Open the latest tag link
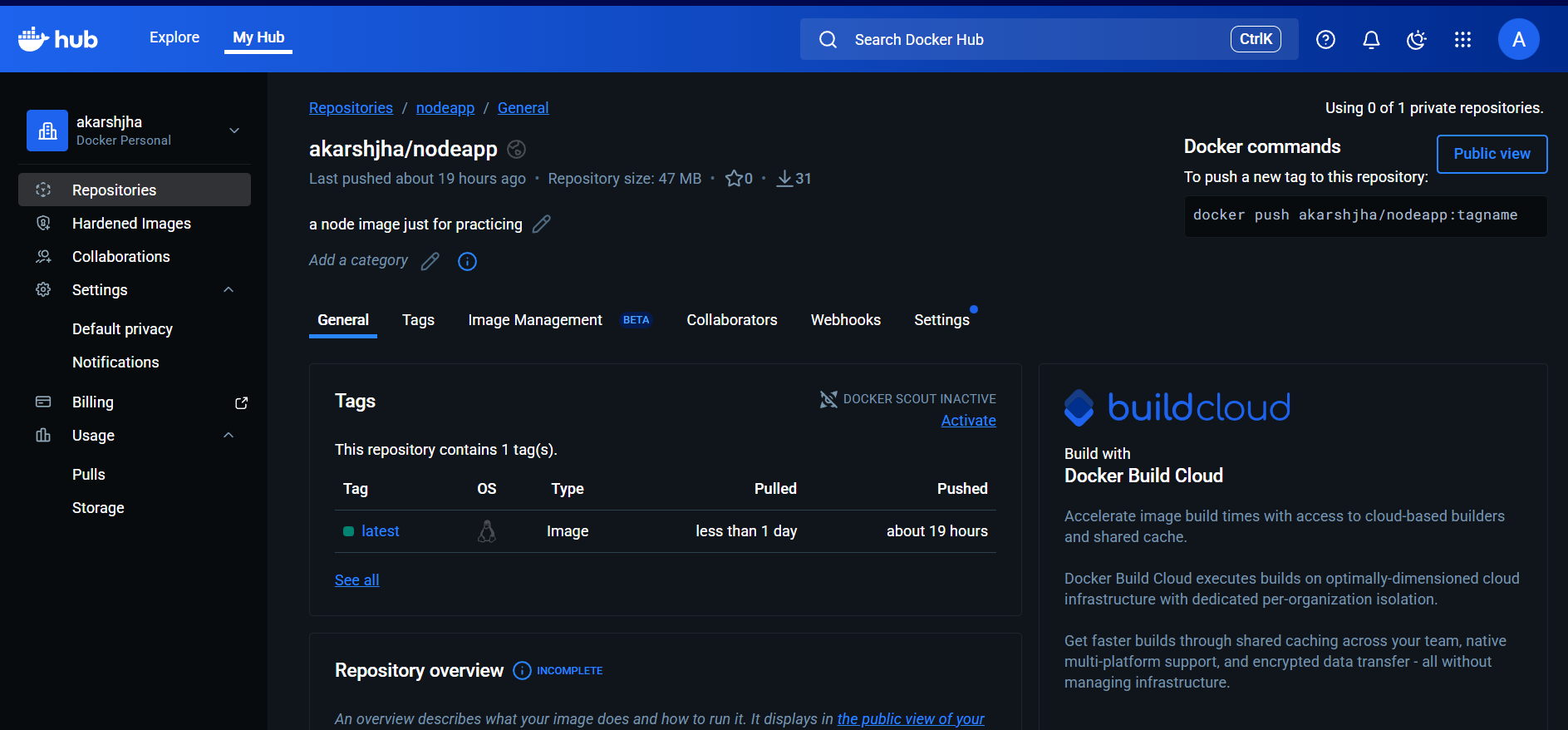1568x730 pixels. click(381, 531)
